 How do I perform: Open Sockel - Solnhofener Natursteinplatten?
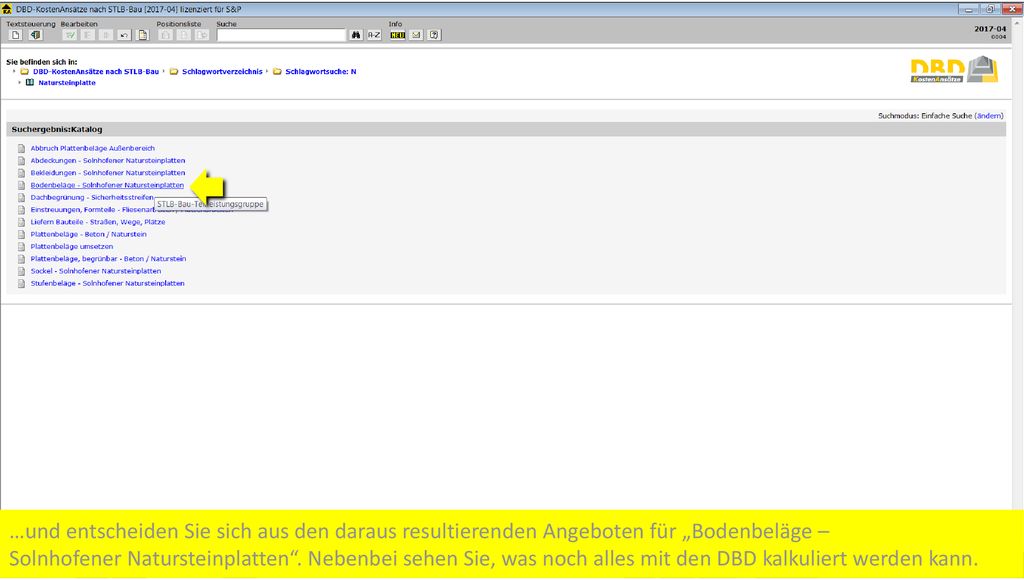(x=96, y=271)
